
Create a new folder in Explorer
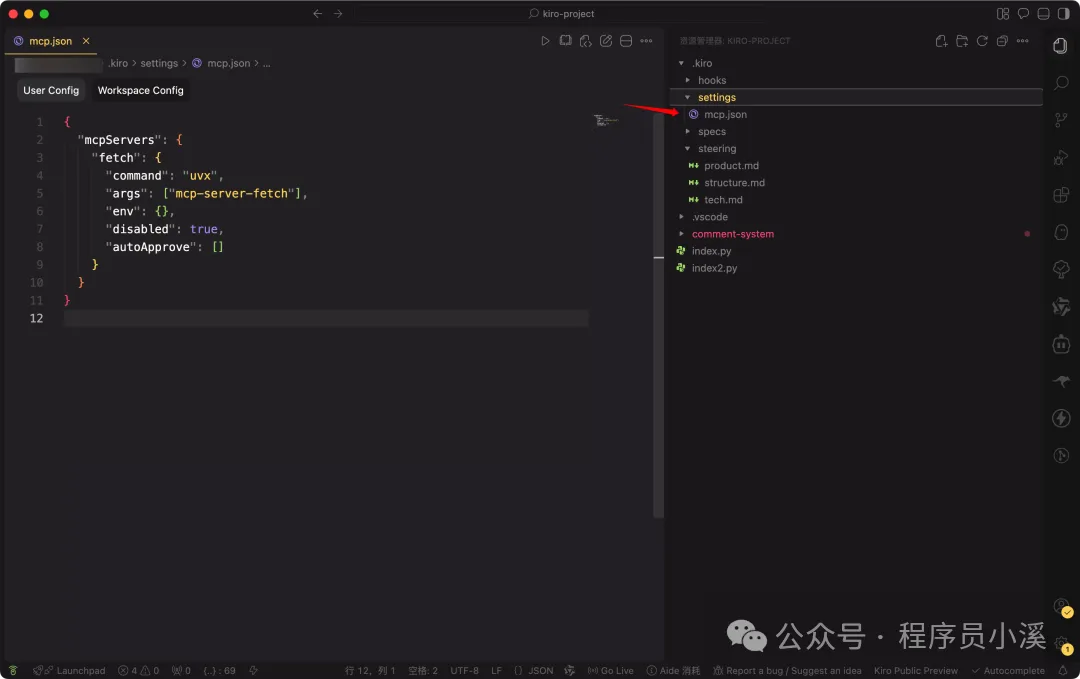coord(962,41)
